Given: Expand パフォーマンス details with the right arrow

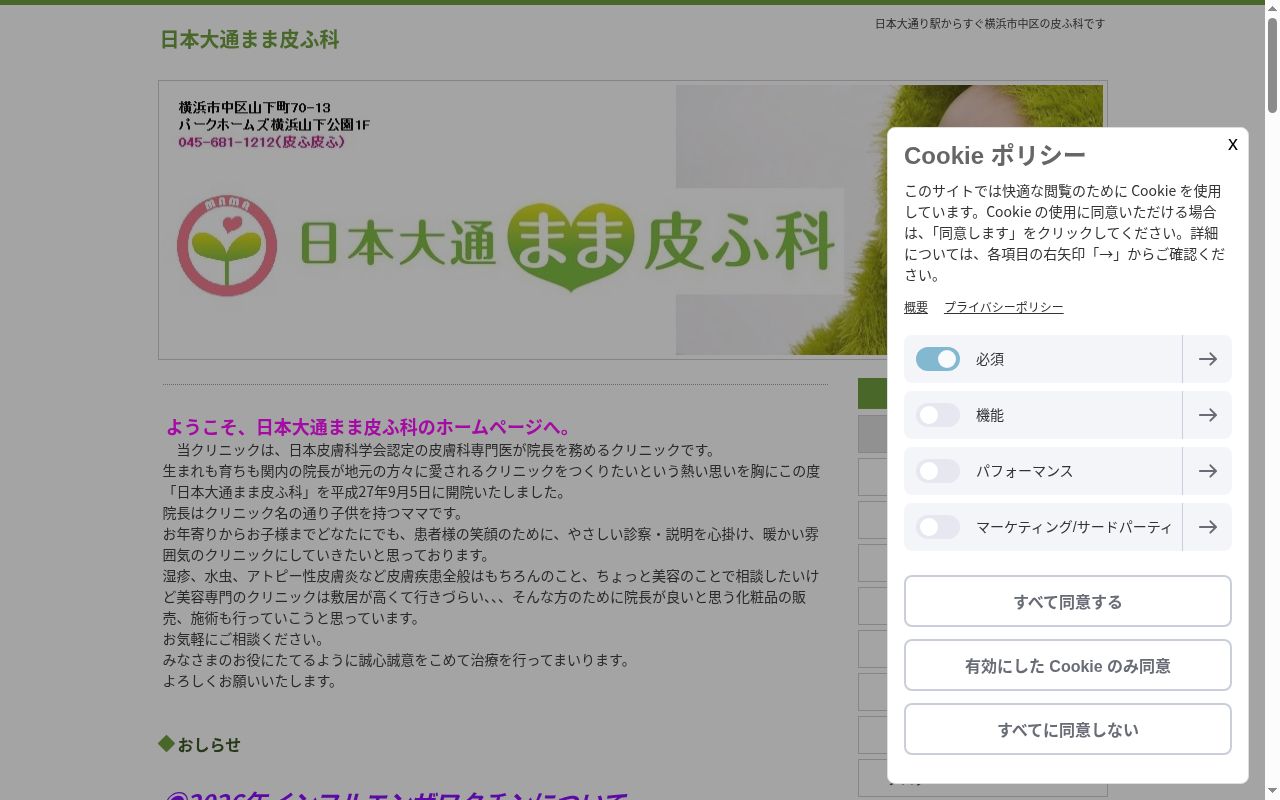Looking at the screenshot, I should coord(1207,471).
